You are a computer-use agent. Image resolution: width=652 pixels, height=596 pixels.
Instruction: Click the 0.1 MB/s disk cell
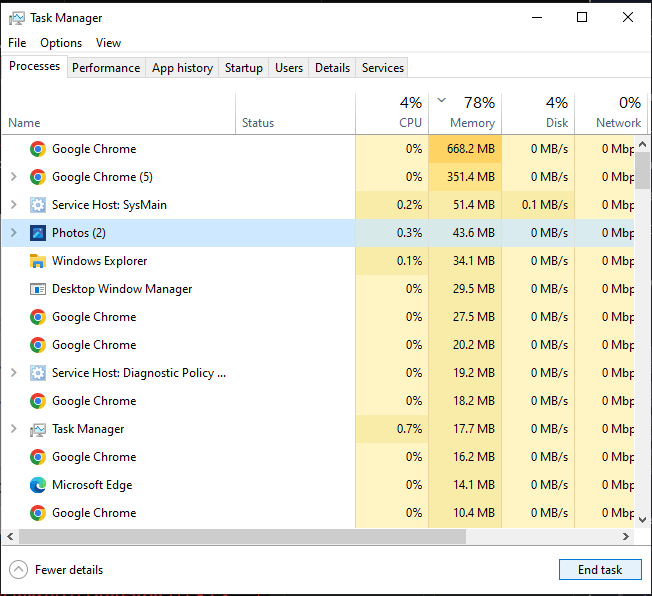pos(538,205)
